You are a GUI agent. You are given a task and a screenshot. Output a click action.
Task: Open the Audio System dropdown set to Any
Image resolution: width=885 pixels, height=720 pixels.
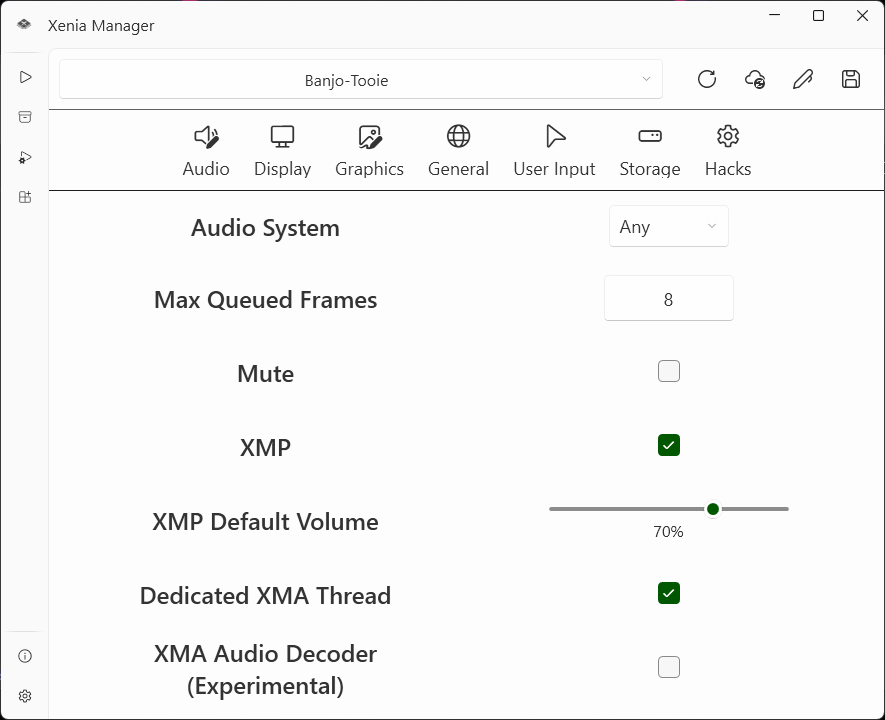click(668, 227)
